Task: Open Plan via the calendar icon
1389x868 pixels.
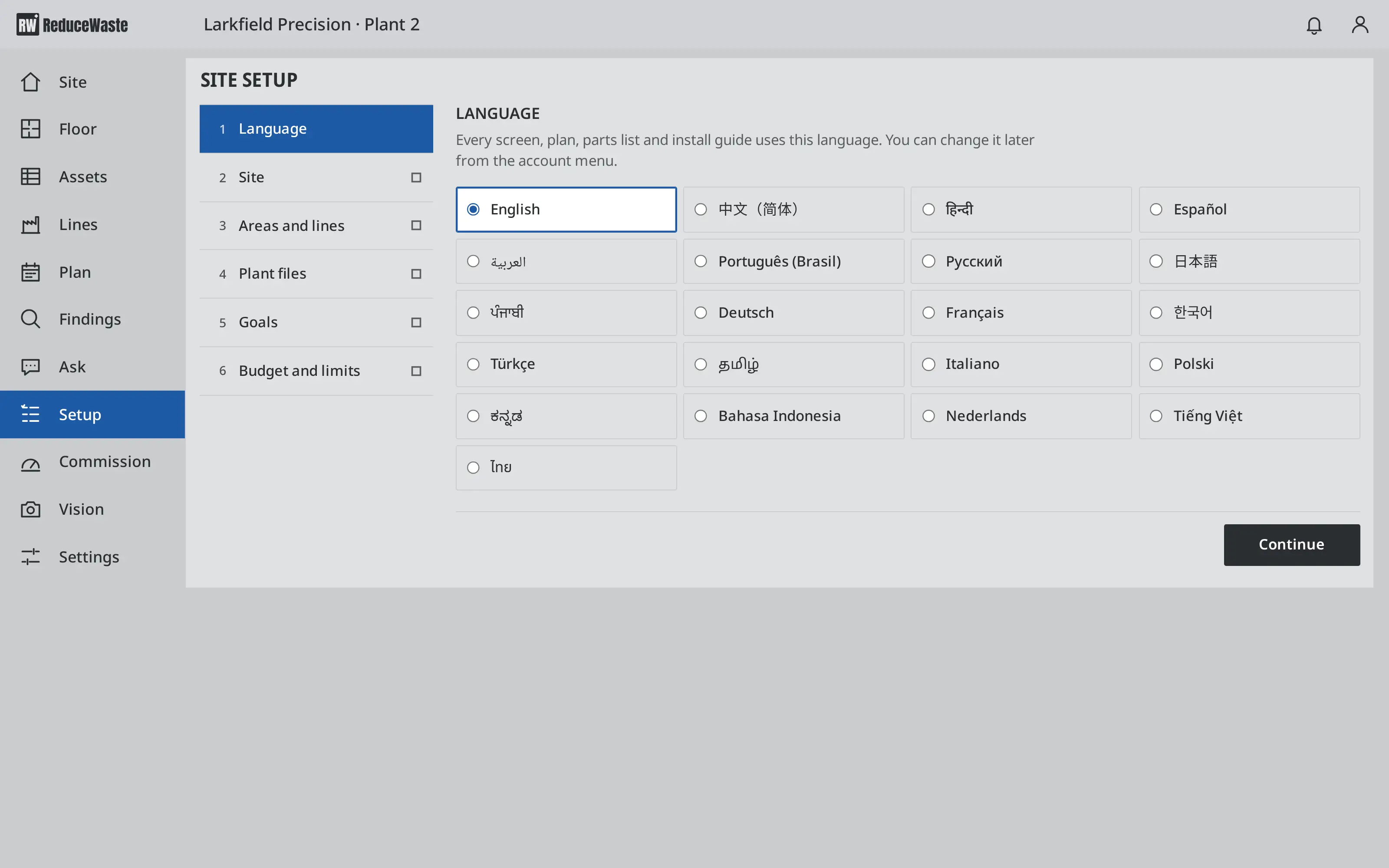Action: pyautogui.click(x=30, y=272)
